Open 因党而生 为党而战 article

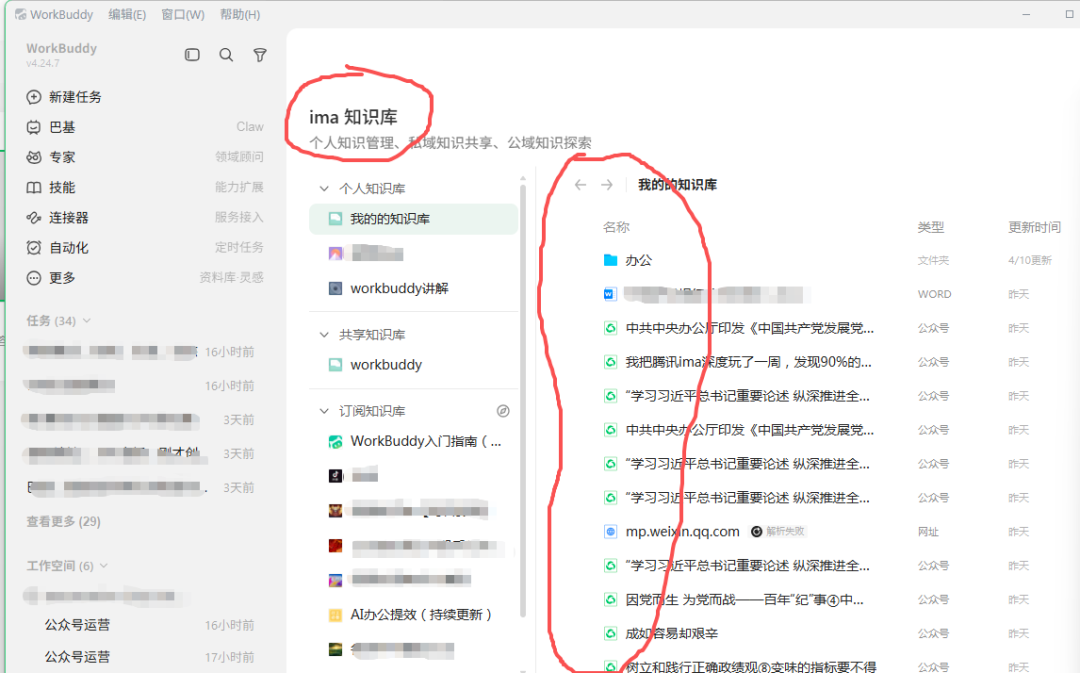(x=744, y=599)
